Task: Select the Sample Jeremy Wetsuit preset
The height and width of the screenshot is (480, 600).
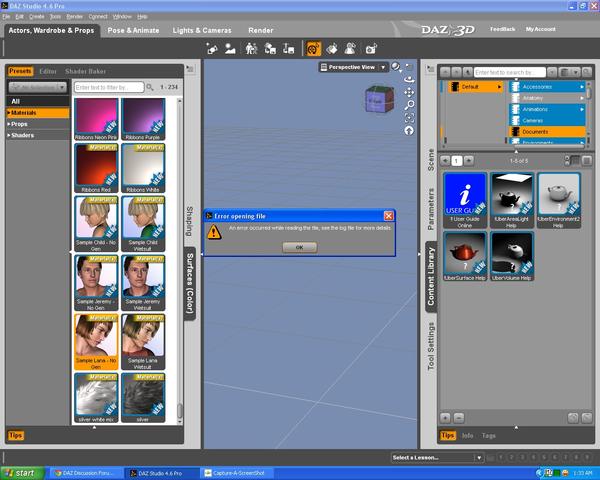Action: [143, 283]
